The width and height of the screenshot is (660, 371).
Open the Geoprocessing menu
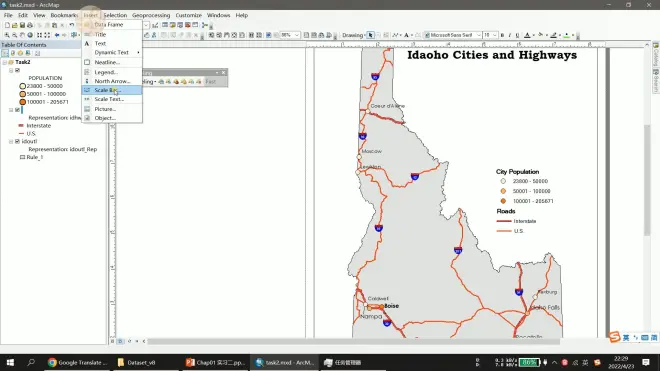(151, 15)
